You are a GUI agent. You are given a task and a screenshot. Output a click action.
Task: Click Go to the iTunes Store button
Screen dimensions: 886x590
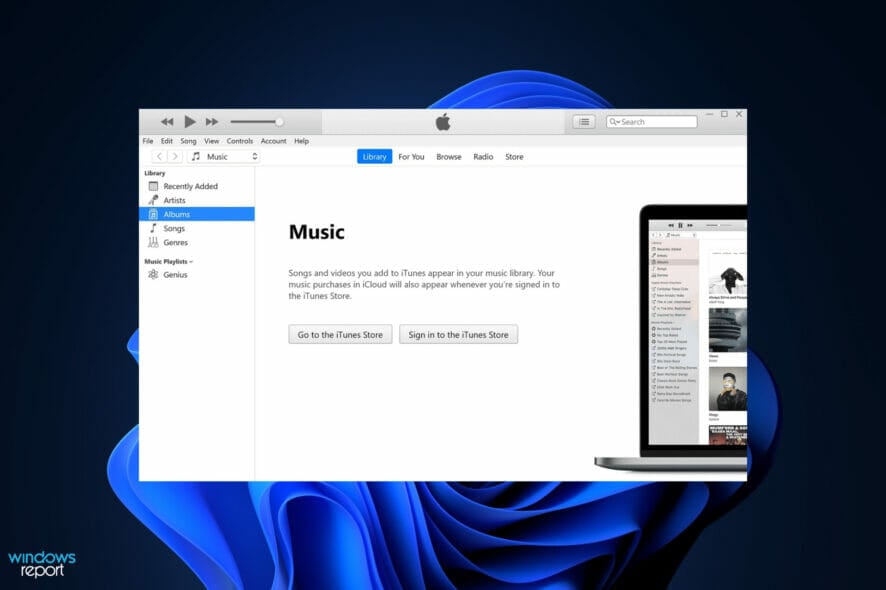coord(340,335)
